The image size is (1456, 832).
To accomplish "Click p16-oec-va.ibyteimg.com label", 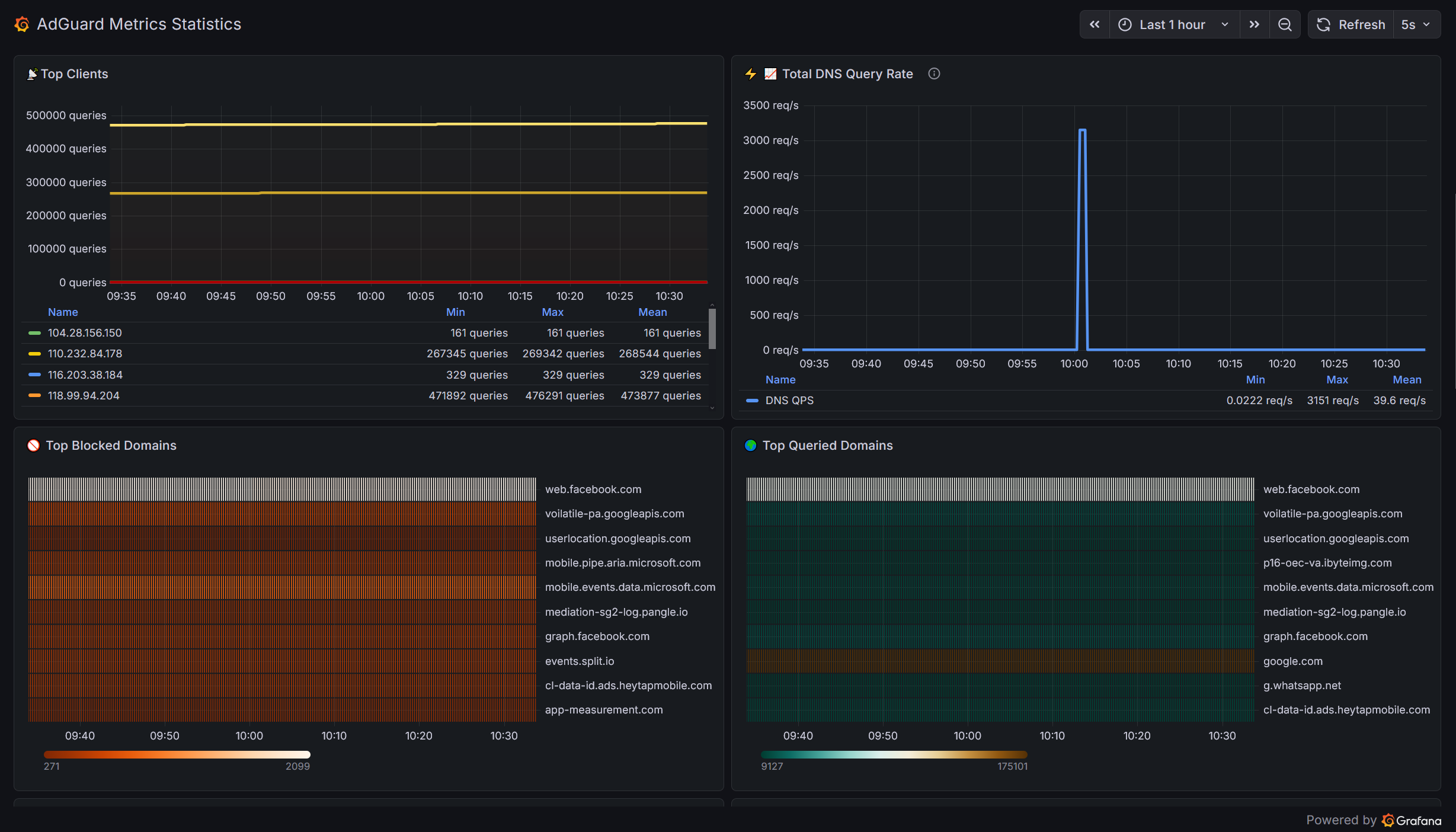I will [1327, 562].
